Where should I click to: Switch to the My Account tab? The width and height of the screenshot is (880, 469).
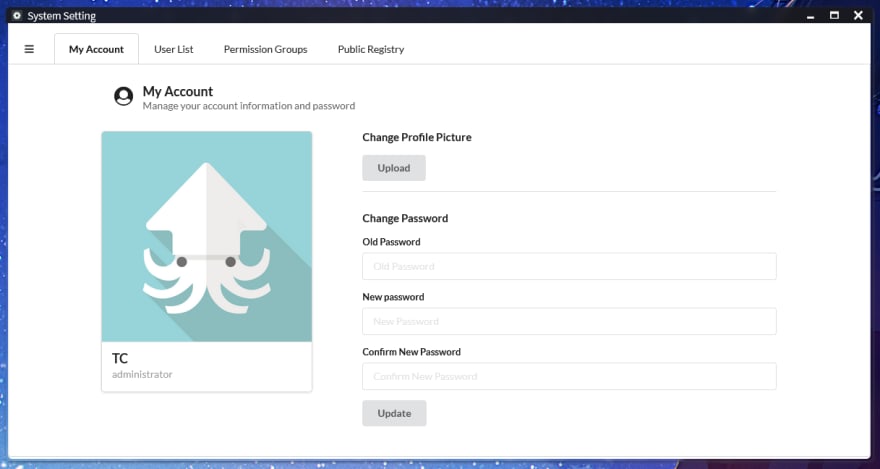point(97,49)
